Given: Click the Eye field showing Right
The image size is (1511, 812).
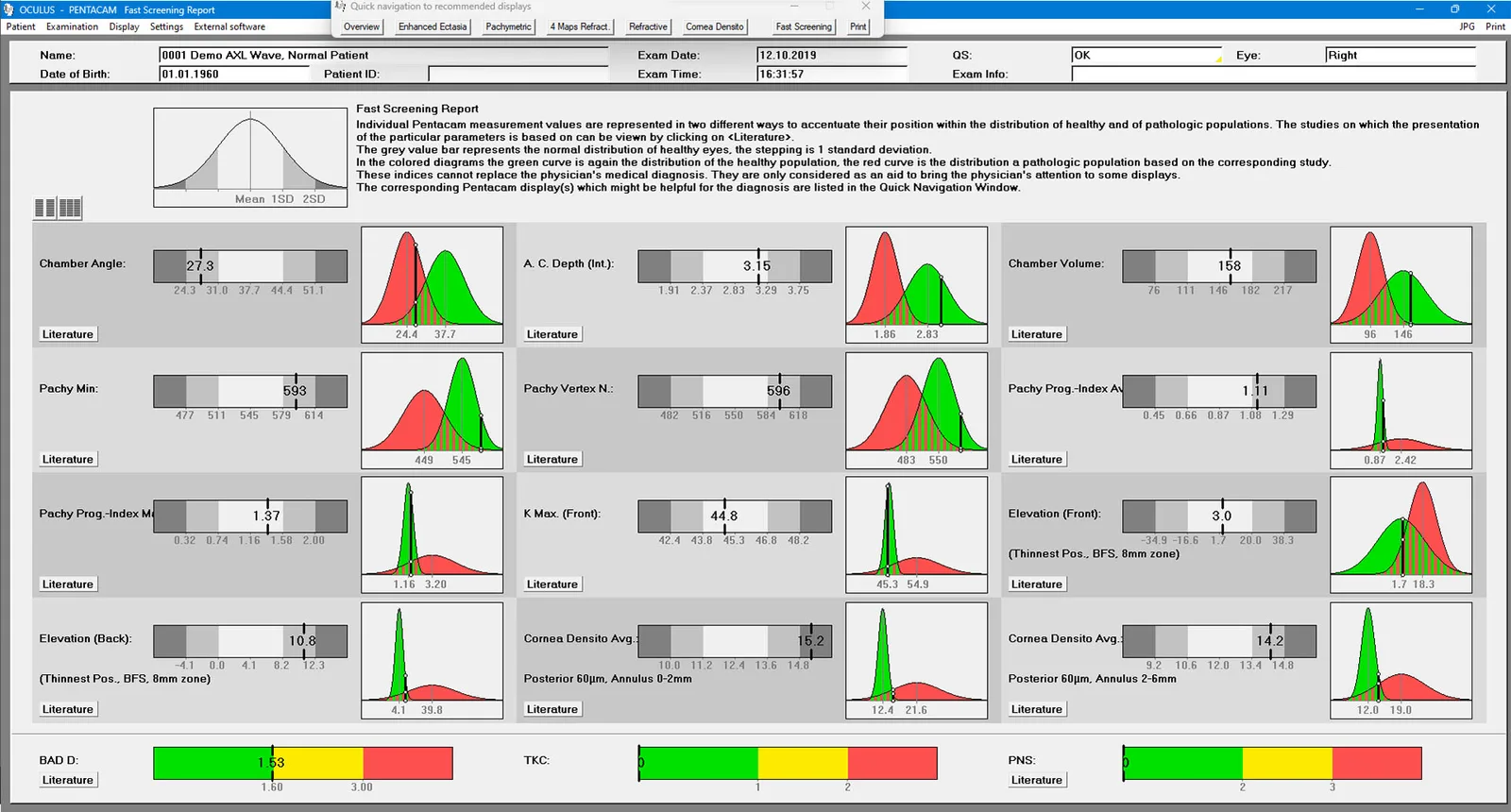Looking at the screenshot, I should [1401, 56].
